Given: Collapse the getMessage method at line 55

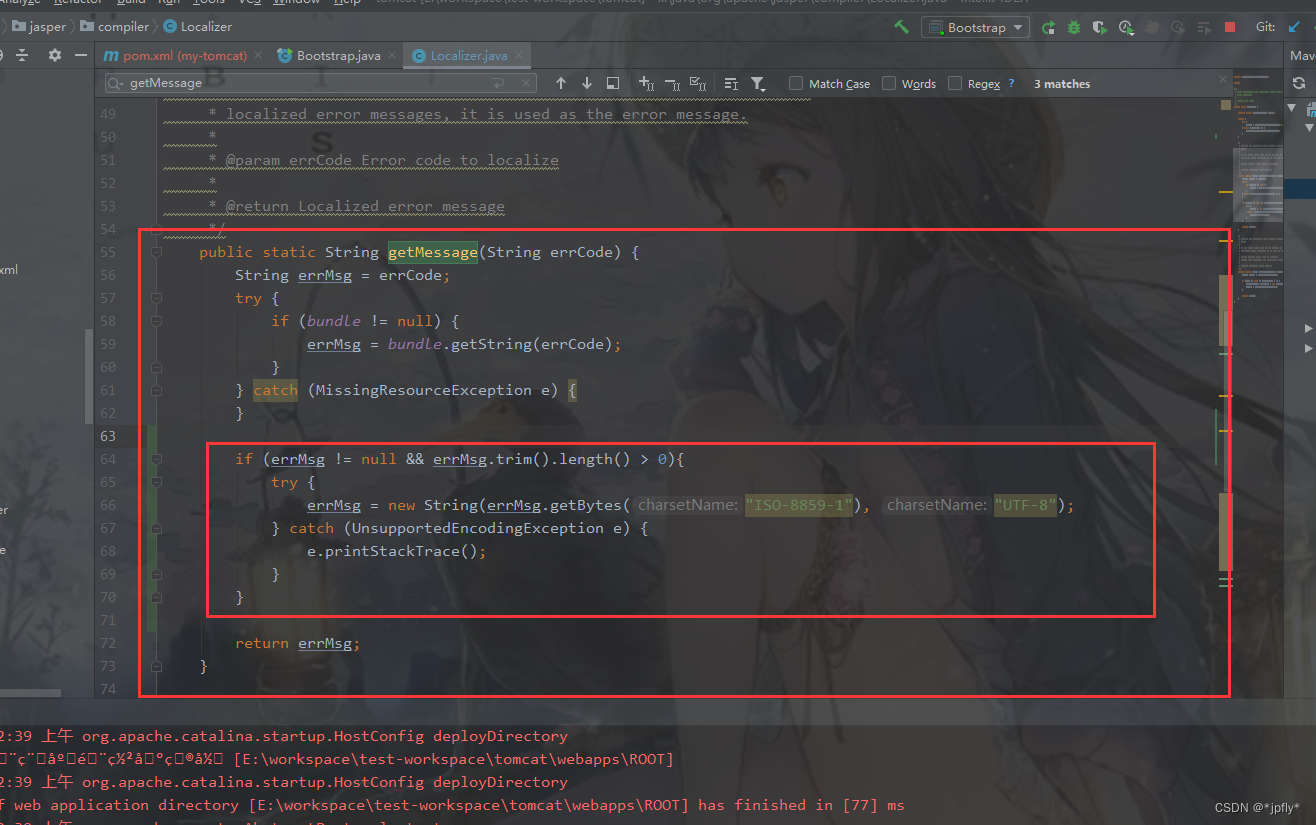Looking at the screenshot, I should (156, 253).
